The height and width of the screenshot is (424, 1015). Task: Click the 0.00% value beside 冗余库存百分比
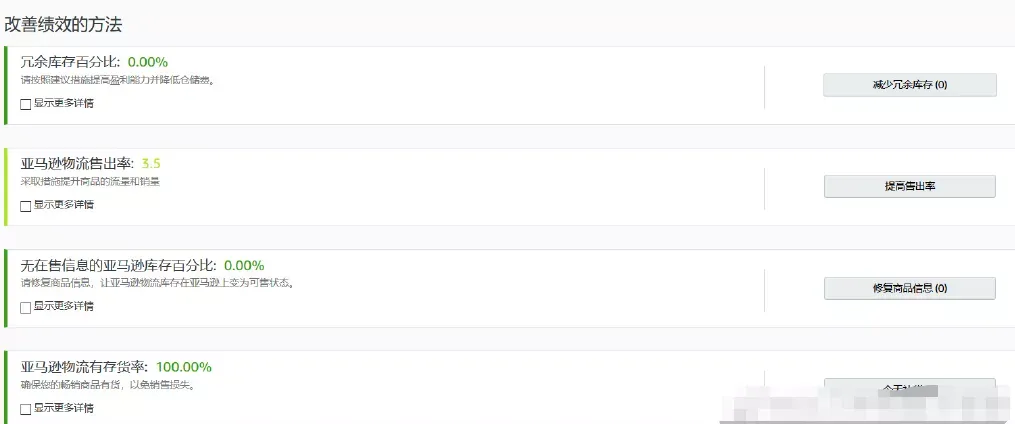(x=148, y=62)
